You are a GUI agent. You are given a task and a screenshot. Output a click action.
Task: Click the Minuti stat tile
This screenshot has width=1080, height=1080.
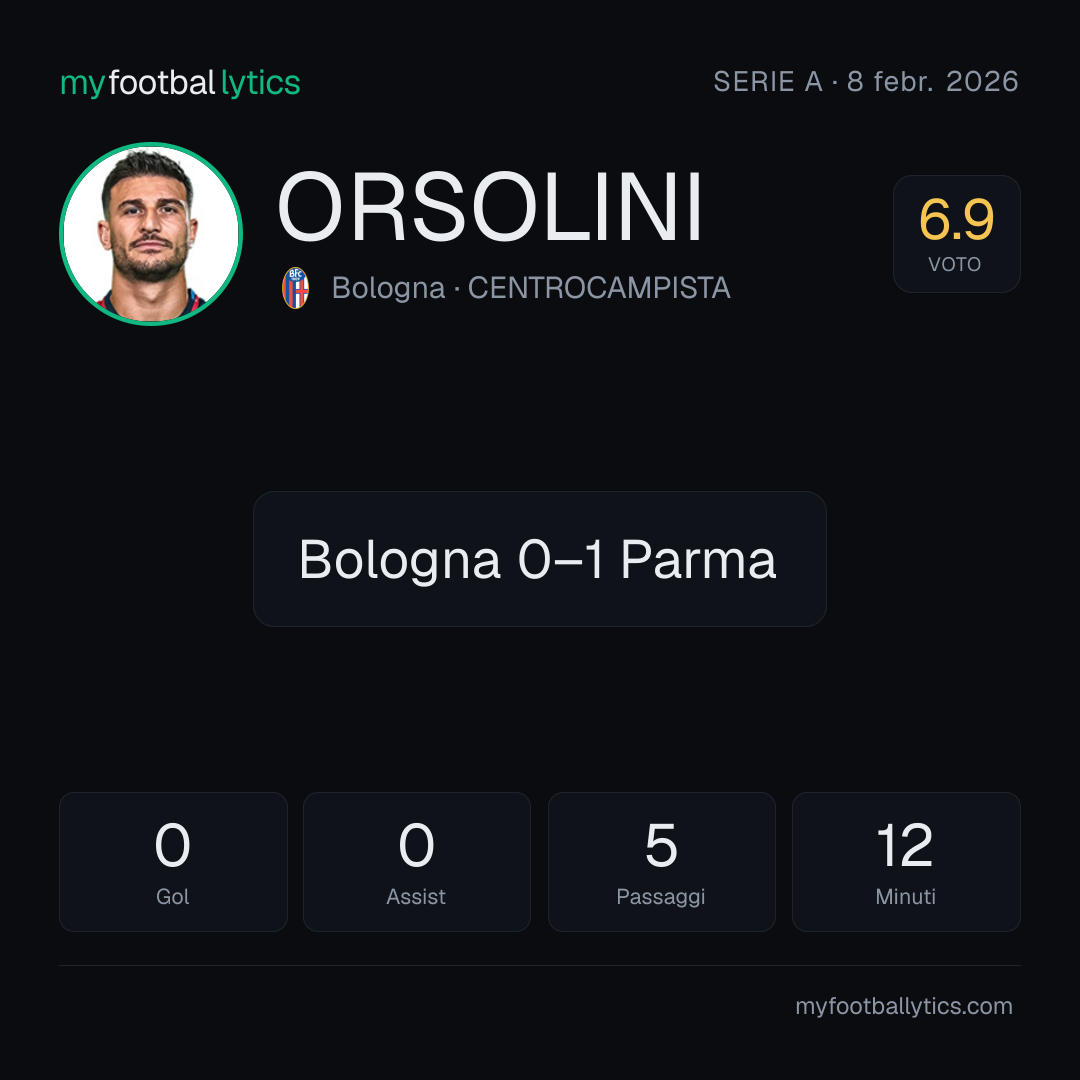[x=906, y=862]
